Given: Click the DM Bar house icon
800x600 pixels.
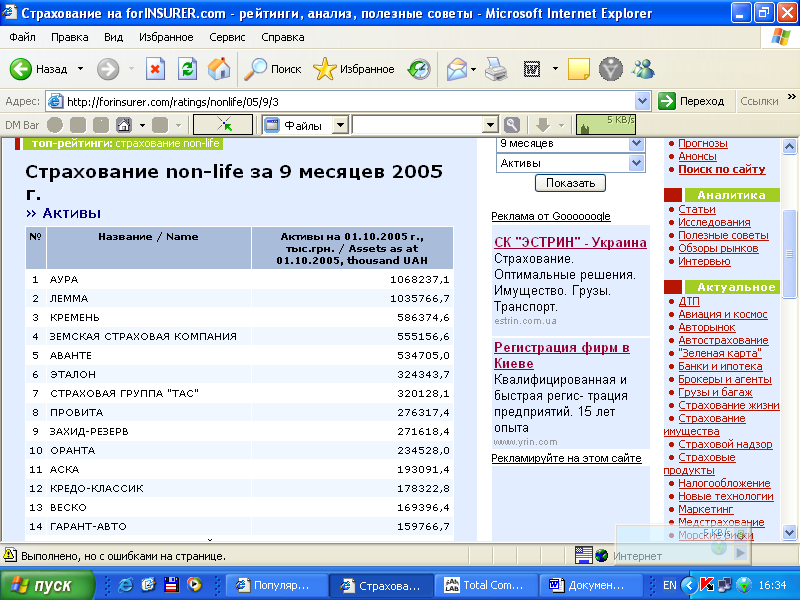Looking at the screenshot, I should tap(124, 124).
